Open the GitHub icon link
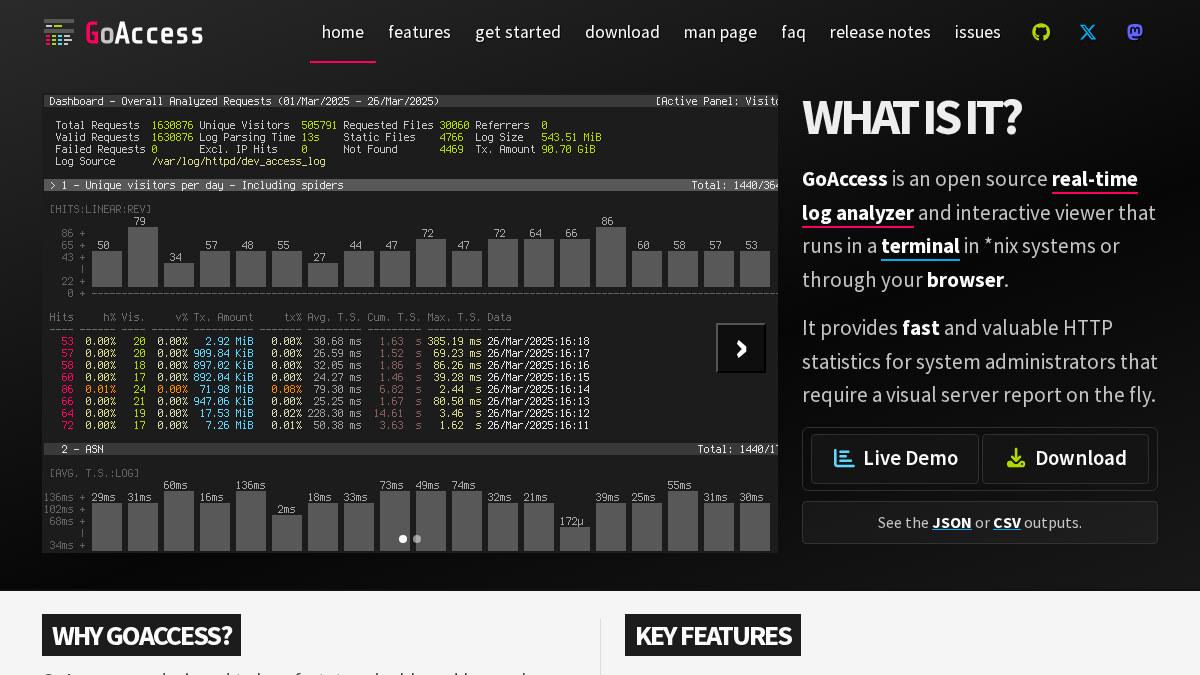1200x675 pixels. [x=1041, y=32]
